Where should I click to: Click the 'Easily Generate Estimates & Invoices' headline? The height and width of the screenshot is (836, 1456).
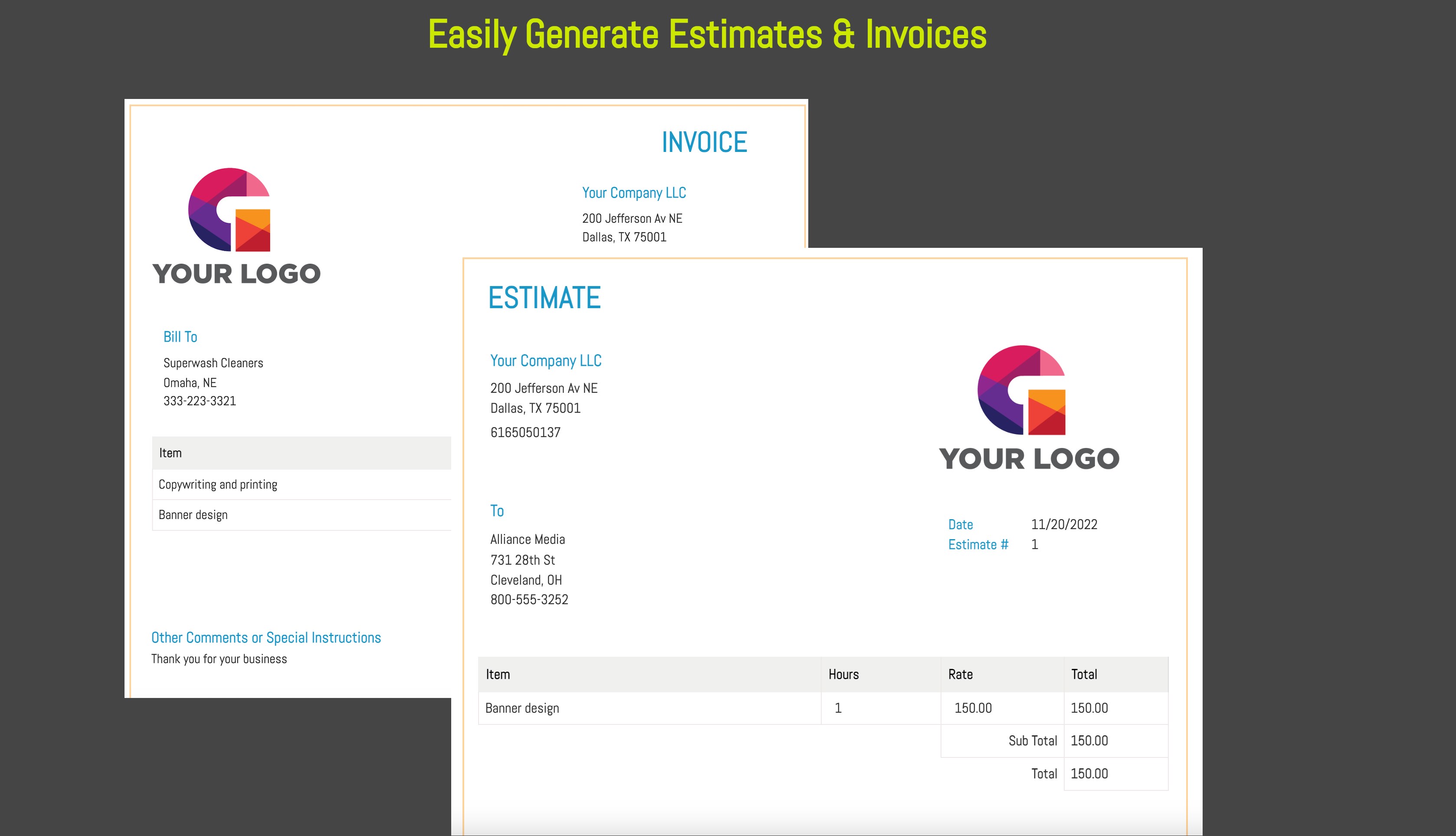707,34
